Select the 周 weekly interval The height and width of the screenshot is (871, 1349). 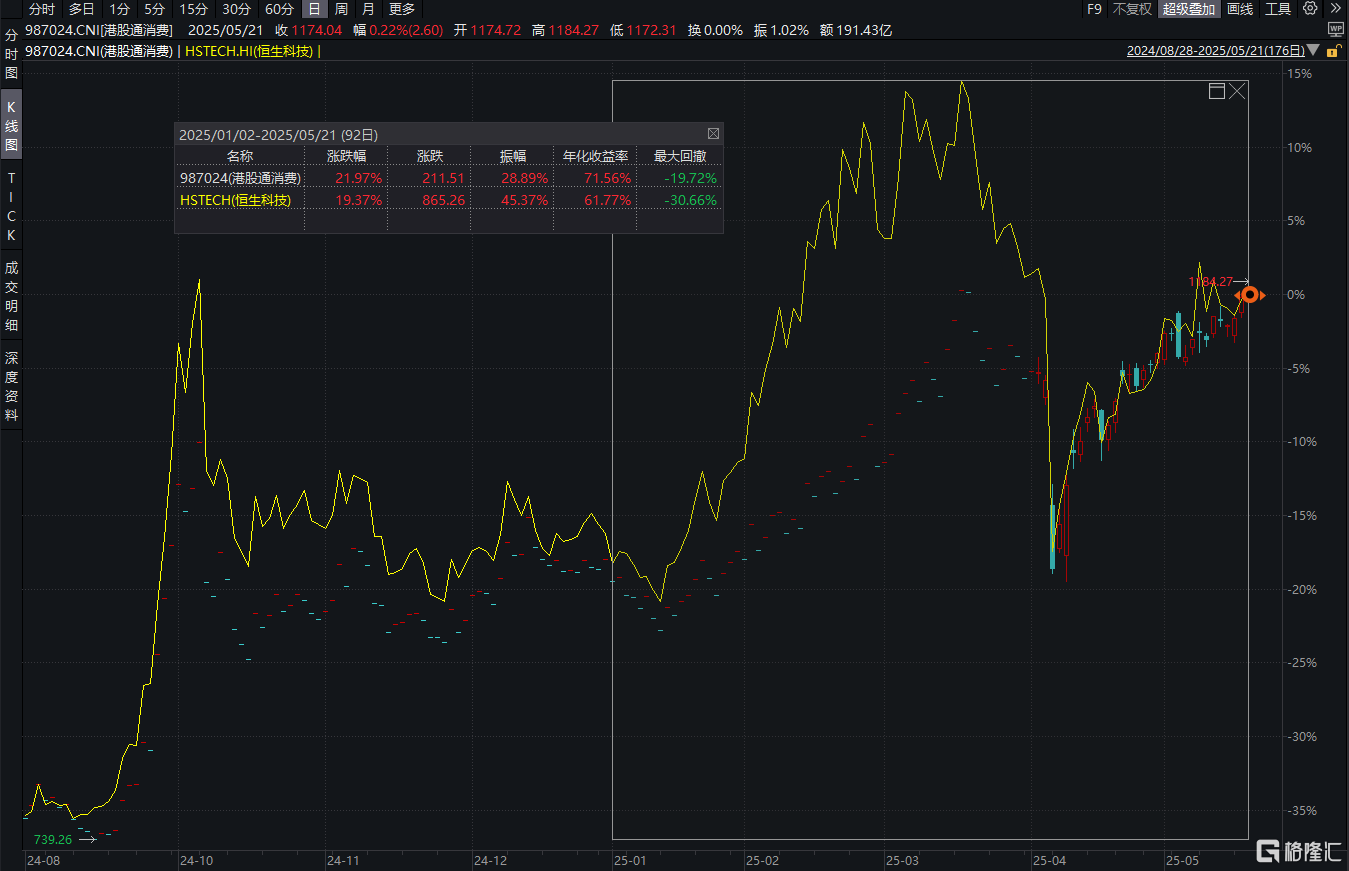click(x=341, y=9)
